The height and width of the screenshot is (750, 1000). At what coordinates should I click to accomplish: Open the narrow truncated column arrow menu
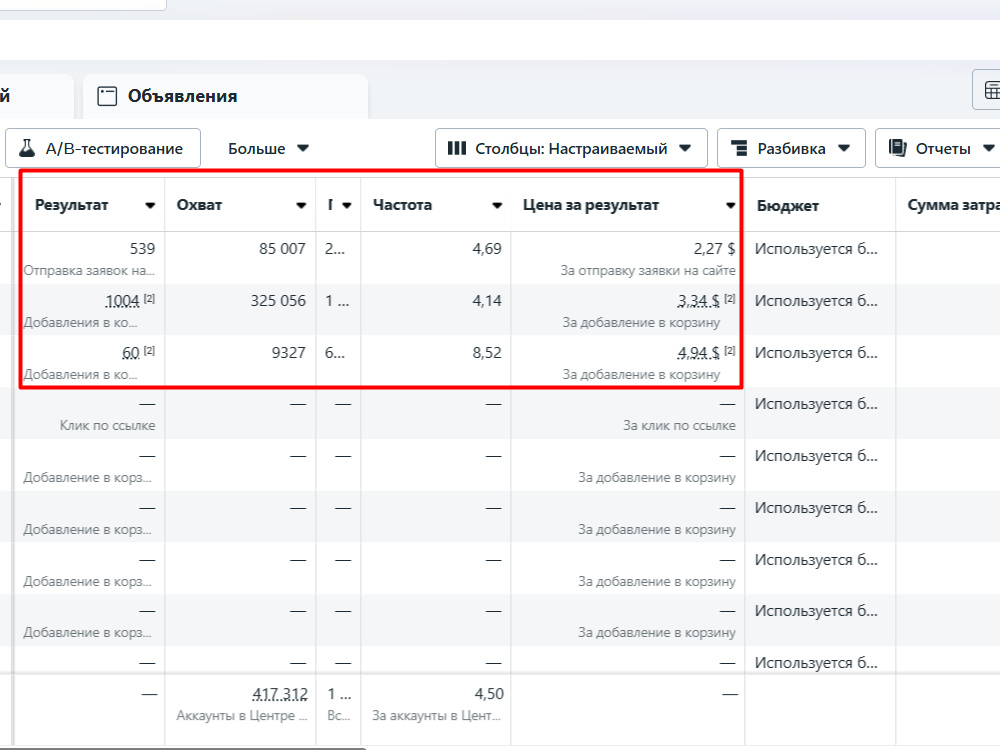[347, 205]
